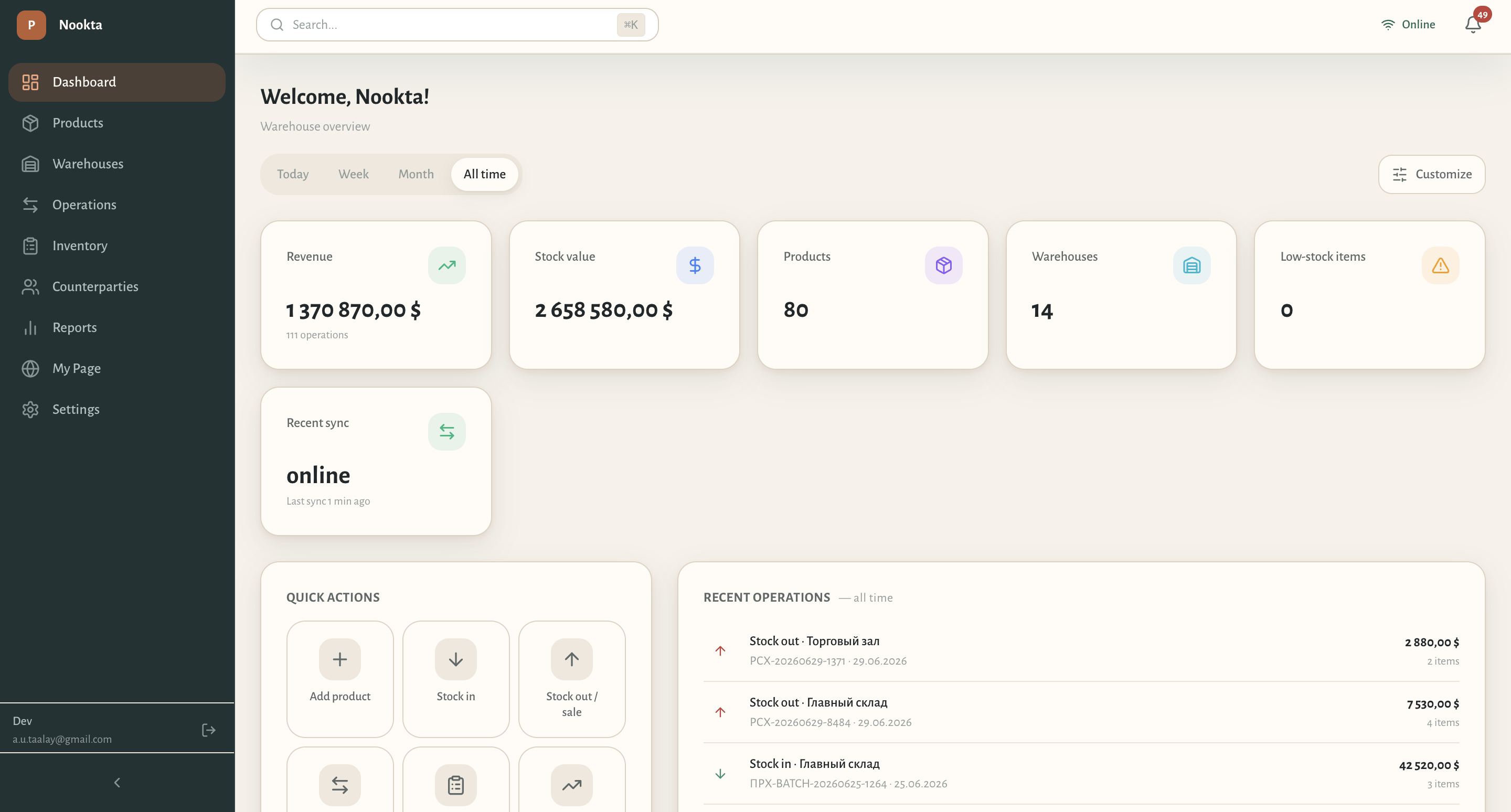This screenshot has height=812, width=1511.
Task: Click the RECENT OPERATIONS heading
Action: click(x=767, y=597)
